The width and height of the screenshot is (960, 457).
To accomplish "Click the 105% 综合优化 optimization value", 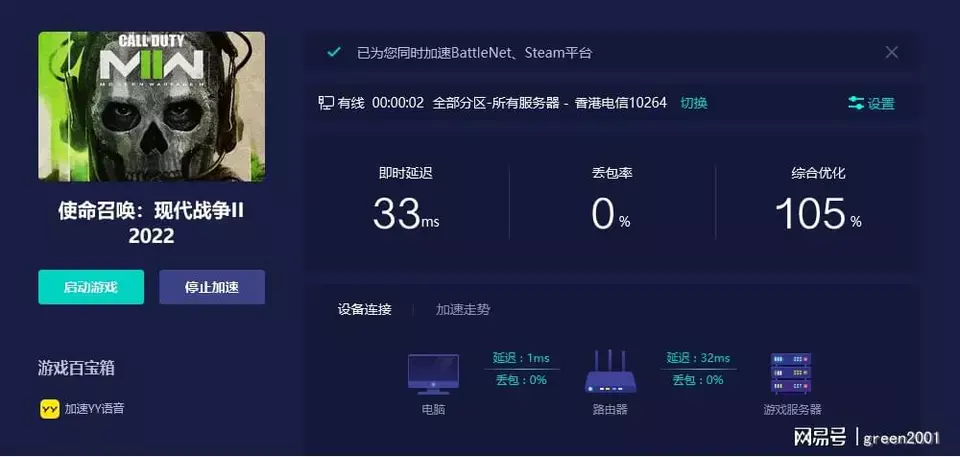I will click(x=817, y=213).
